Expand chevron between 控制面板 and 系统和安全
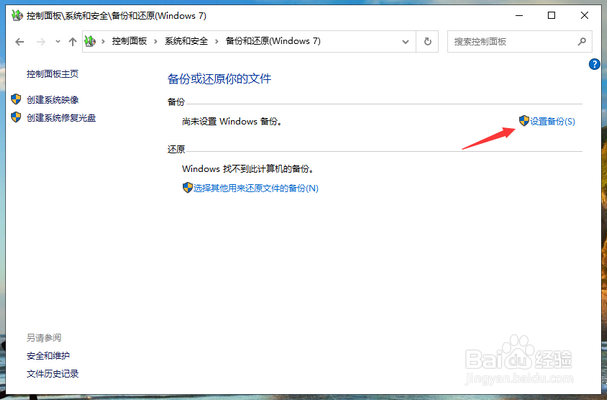607x400 pixels. coord(156,41)
